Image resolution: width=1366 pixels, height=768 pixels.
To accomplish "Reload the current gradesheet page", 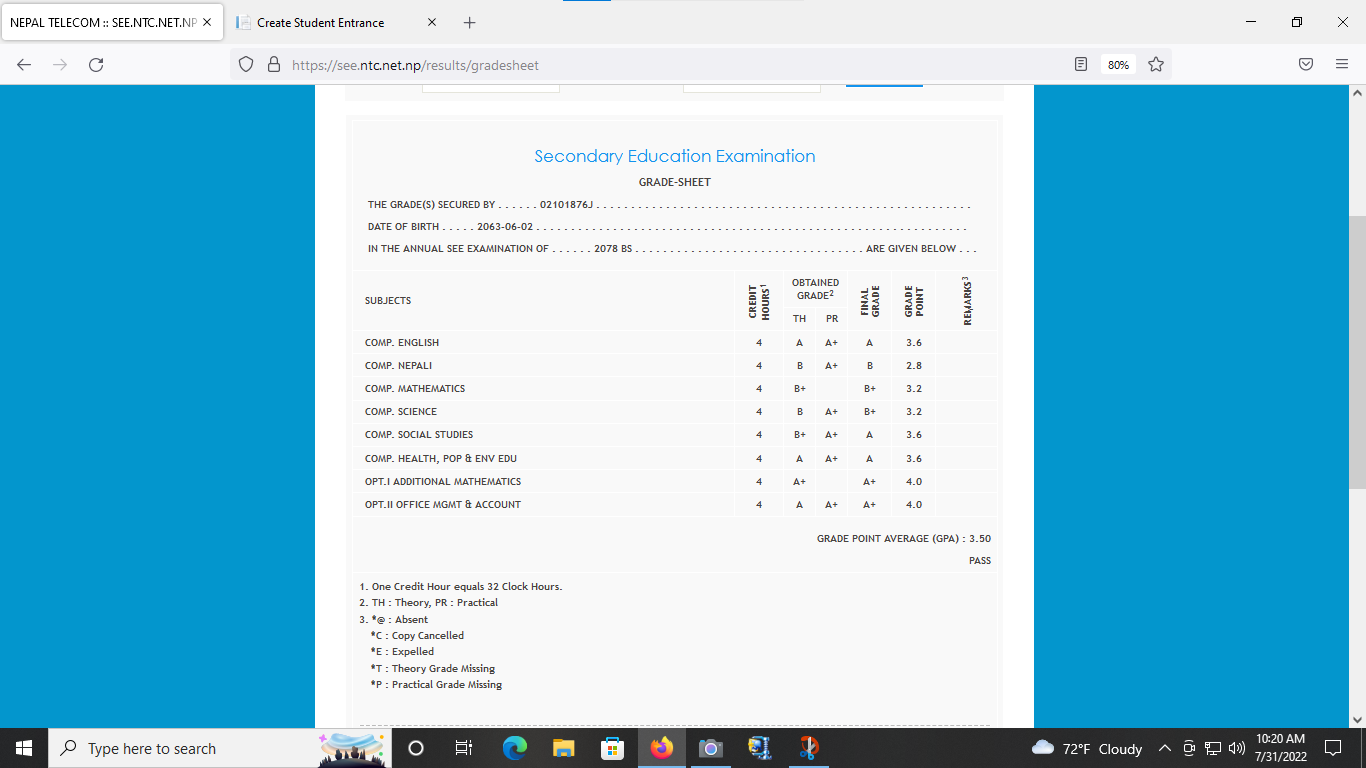I will pos(96,64).
